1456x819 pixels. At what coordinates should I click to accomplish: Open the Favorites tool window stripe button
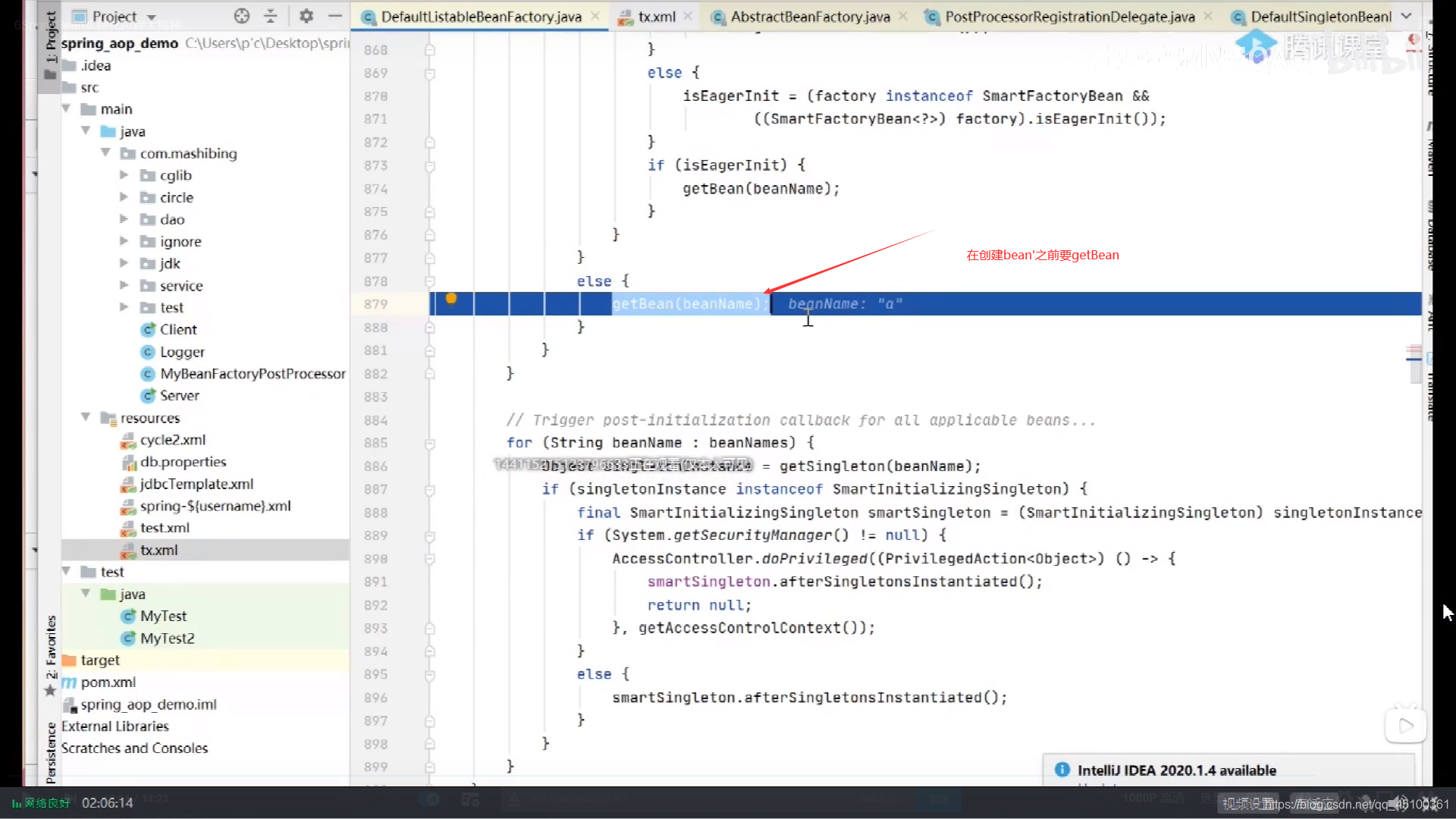[x=50, y=655]
